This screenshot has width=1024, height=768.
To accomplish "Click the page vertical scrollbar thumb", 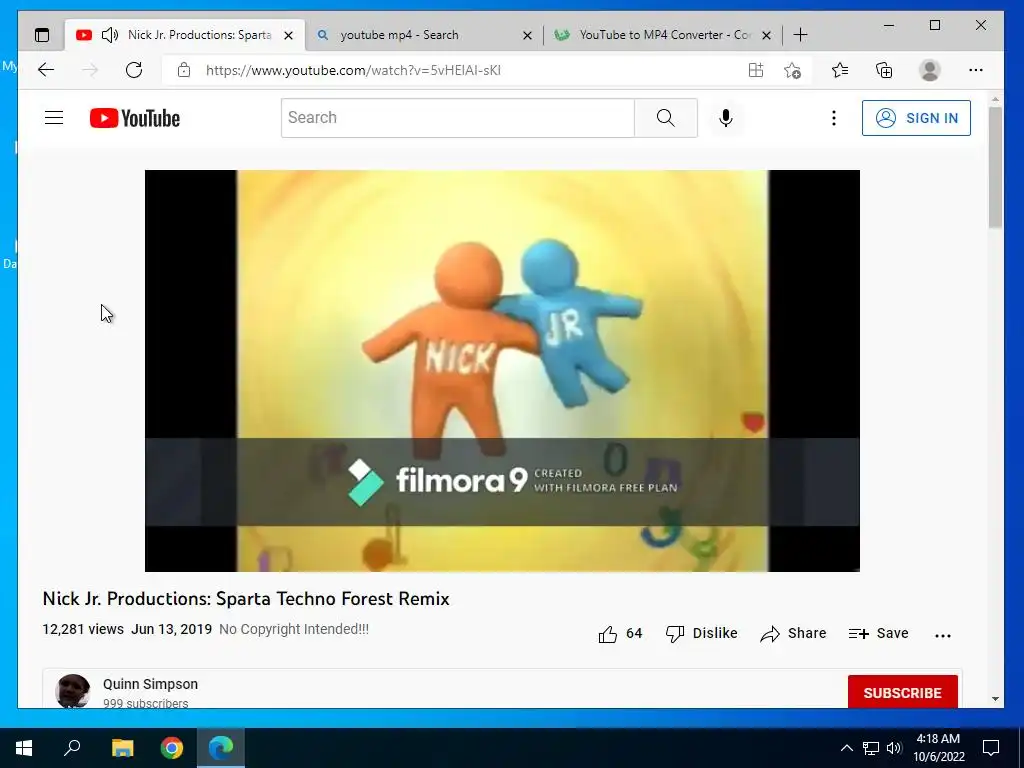I will 995,167.
